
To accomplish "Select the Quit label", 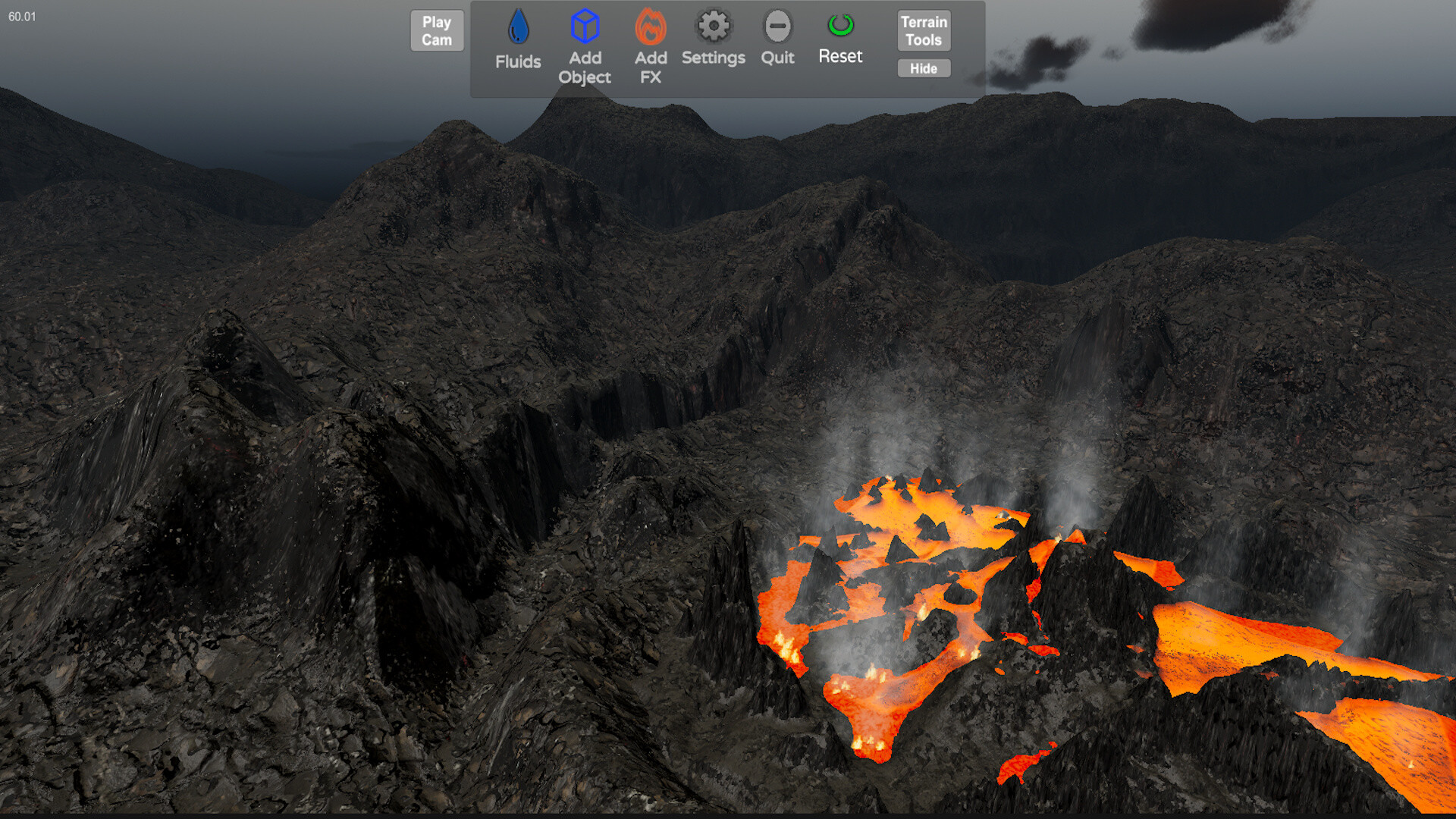I will tap(777, 57).
